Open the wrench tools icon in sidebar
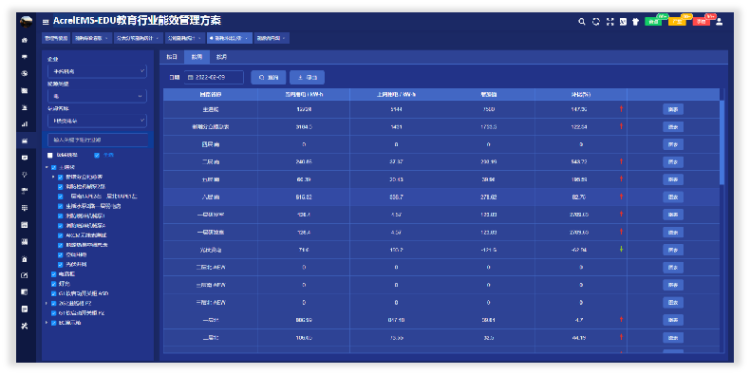The image size is (750, 375). pos(25,326)
